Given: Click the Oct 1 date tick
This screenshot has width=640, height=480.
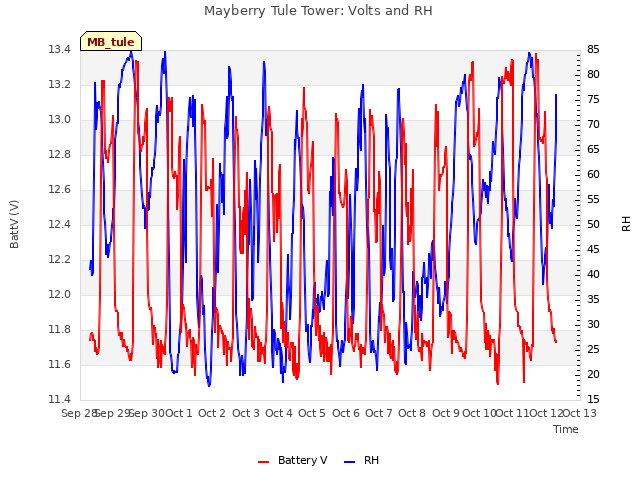Looking at the screenshot, I should (x=179, y=413).
